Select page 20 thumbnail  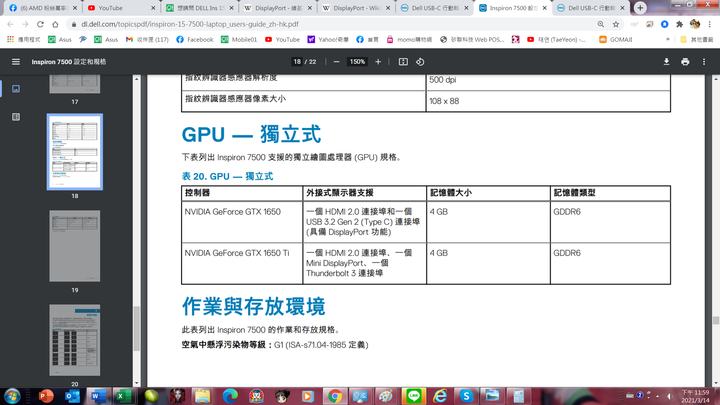[x=75, y=340]
